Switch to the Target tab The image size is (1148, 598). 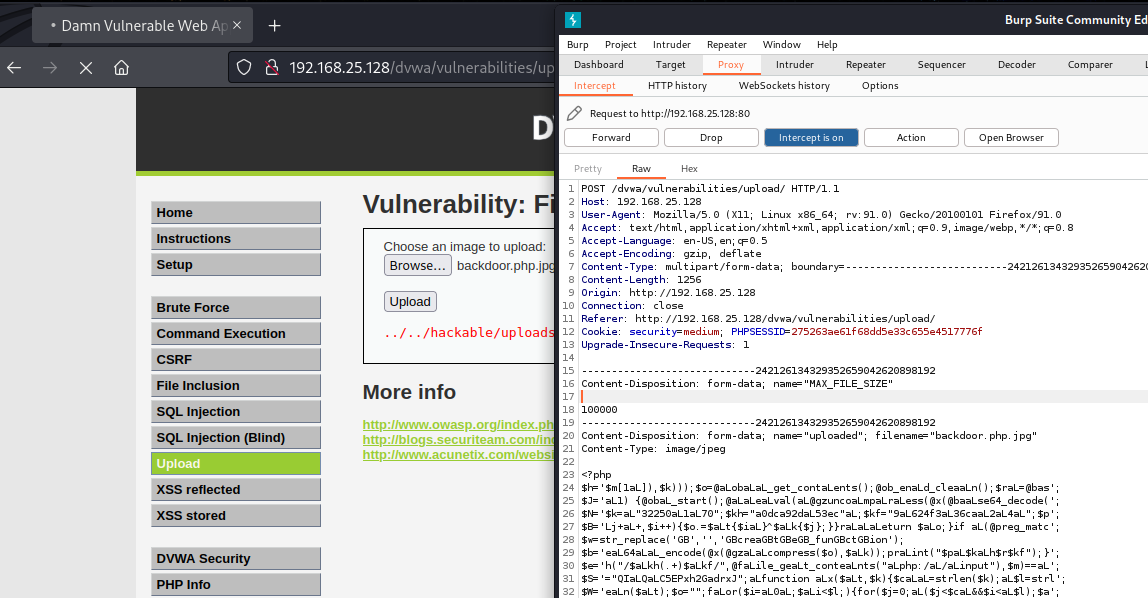671,64
